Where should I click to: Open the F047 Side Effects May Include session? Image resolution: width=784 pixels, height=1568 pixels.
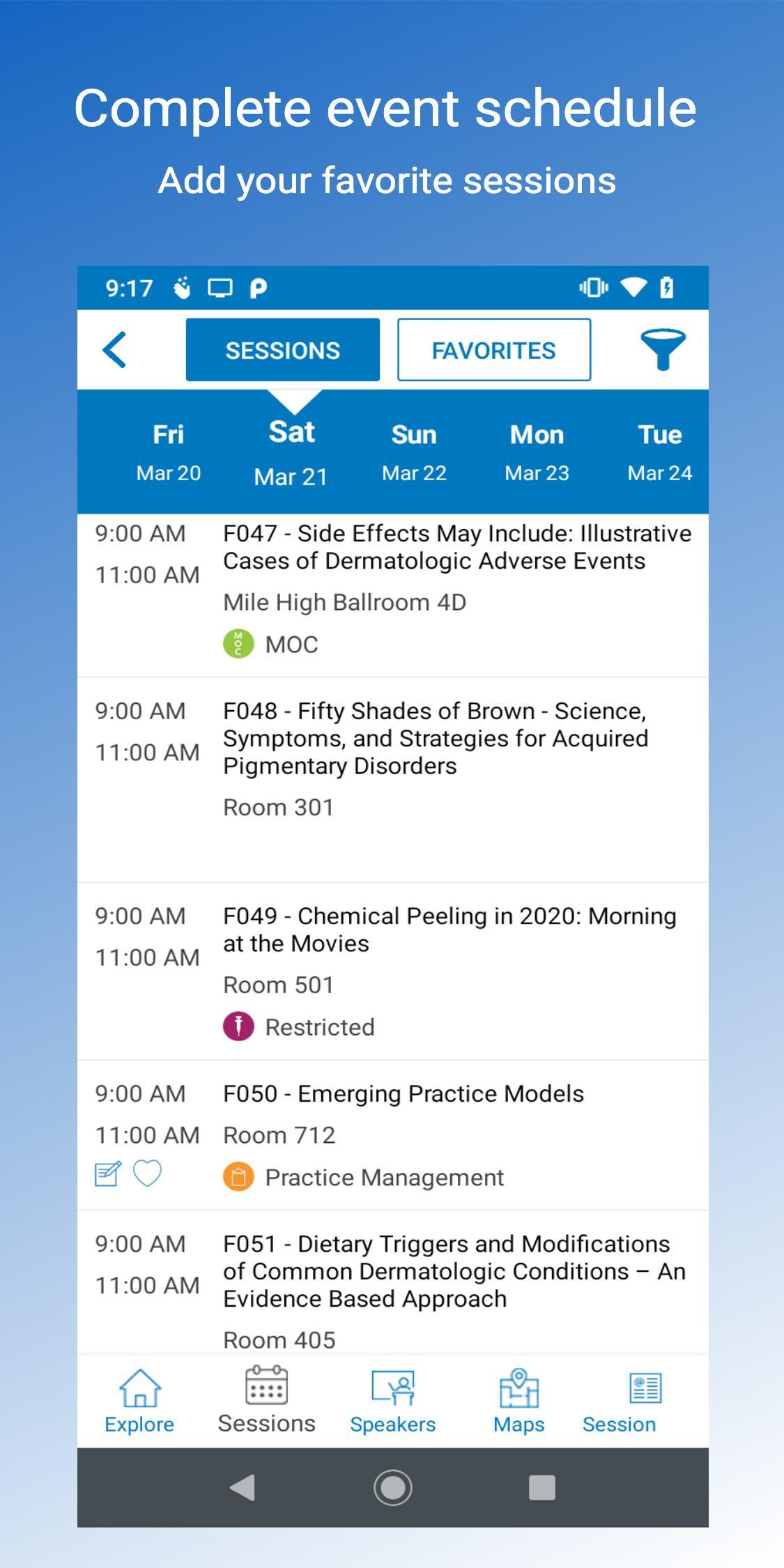coord(392,595)
